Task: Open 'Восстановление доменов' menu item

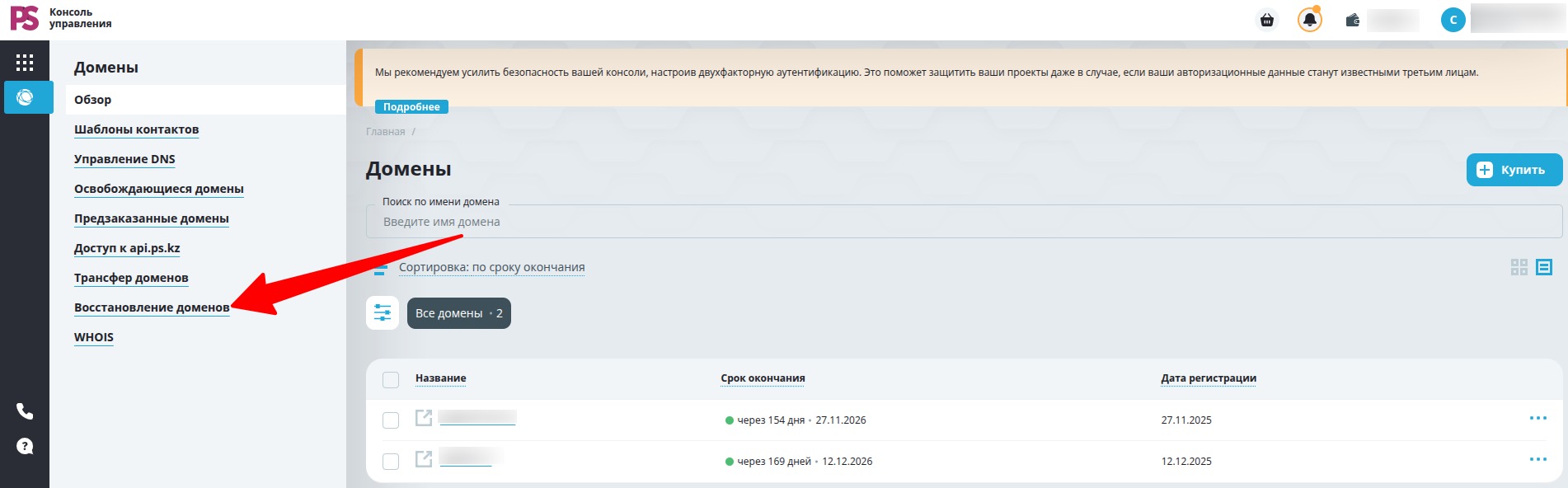Action: tap(152, 307)
